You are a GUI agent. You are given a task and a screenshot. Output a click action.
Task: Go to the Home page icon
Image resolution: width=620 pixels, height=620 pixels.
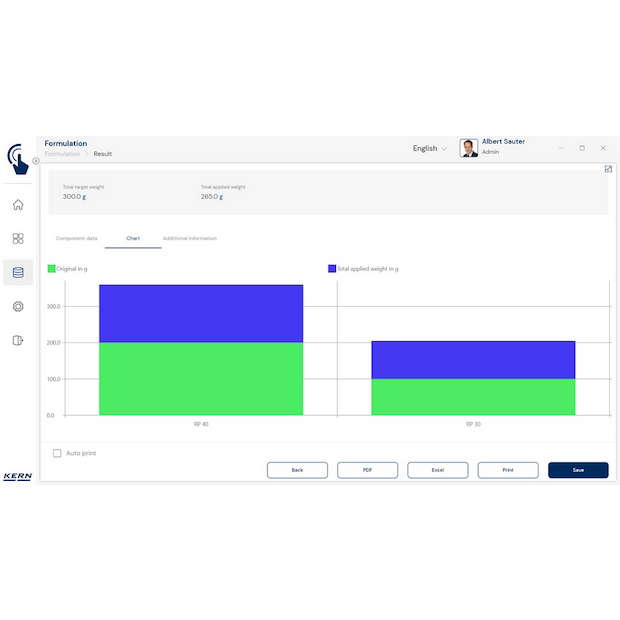[x=18, y=205]
